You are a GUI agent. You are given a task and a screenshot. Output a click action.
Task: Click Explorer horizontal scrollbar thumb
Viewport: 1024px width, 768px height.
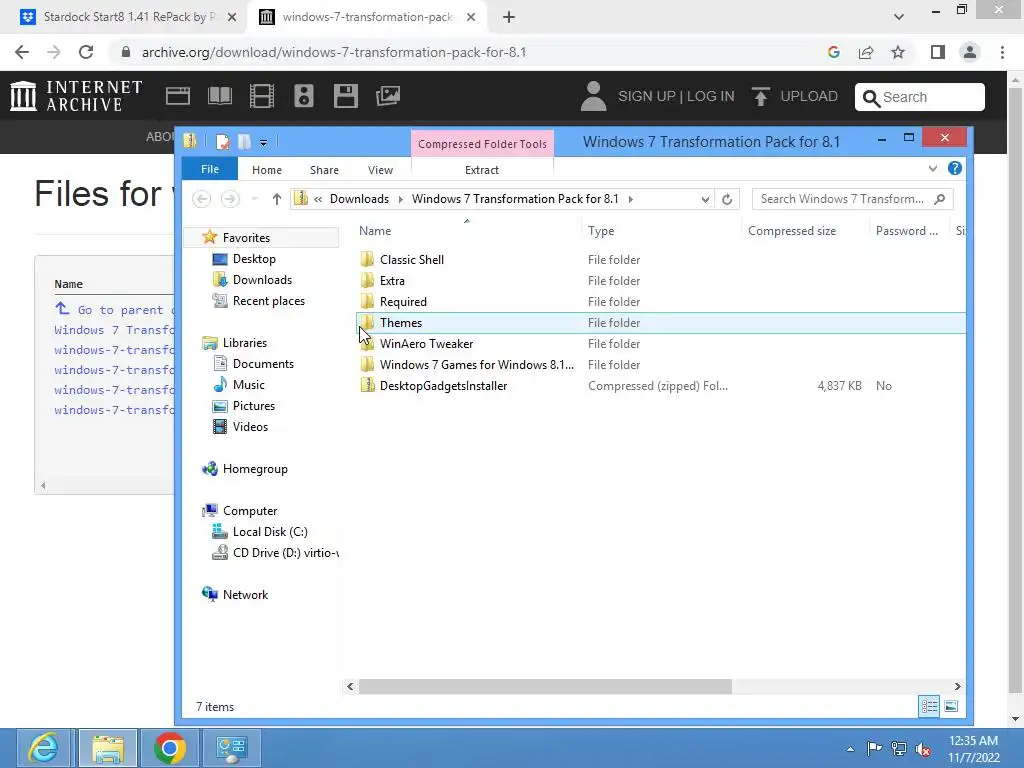click(x=545, y=686)
